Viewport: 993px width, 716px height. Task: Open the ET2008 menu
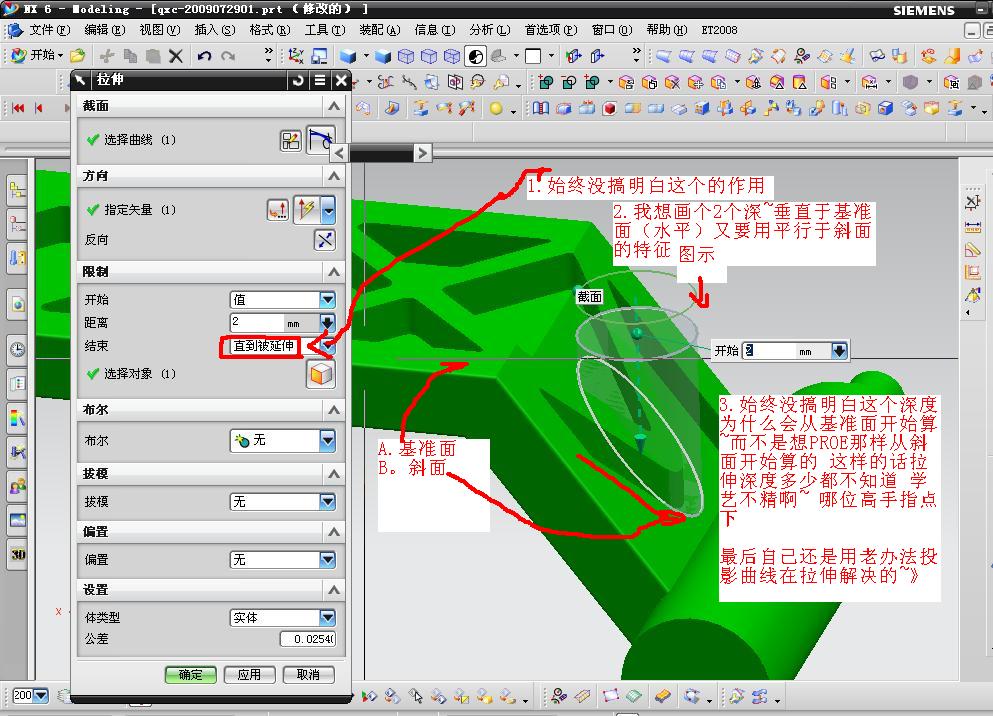click(x=719, y=30)
